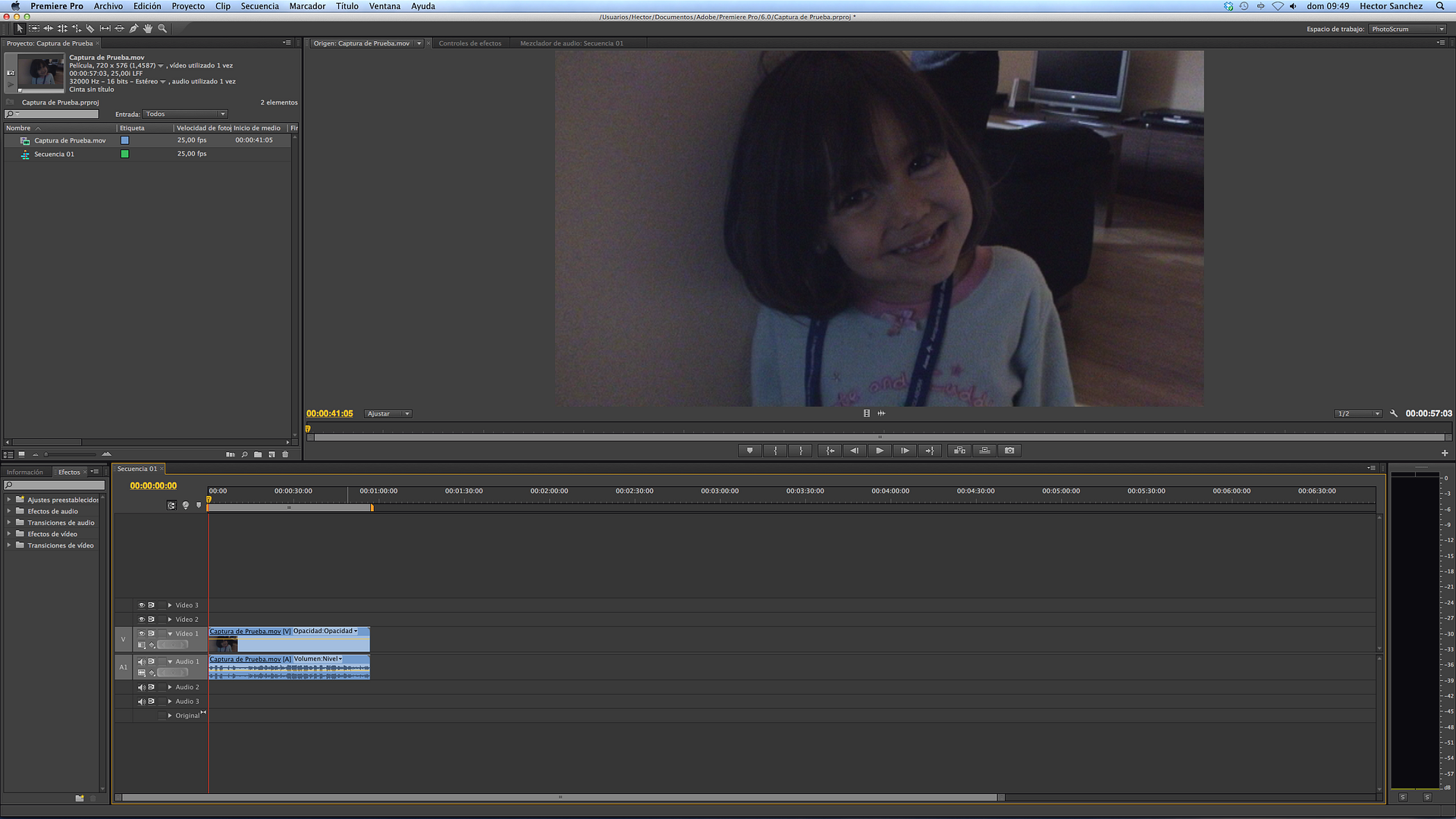
Task: Open the 1/2 playback resolution dropdown
Action: coord(1358,414)
